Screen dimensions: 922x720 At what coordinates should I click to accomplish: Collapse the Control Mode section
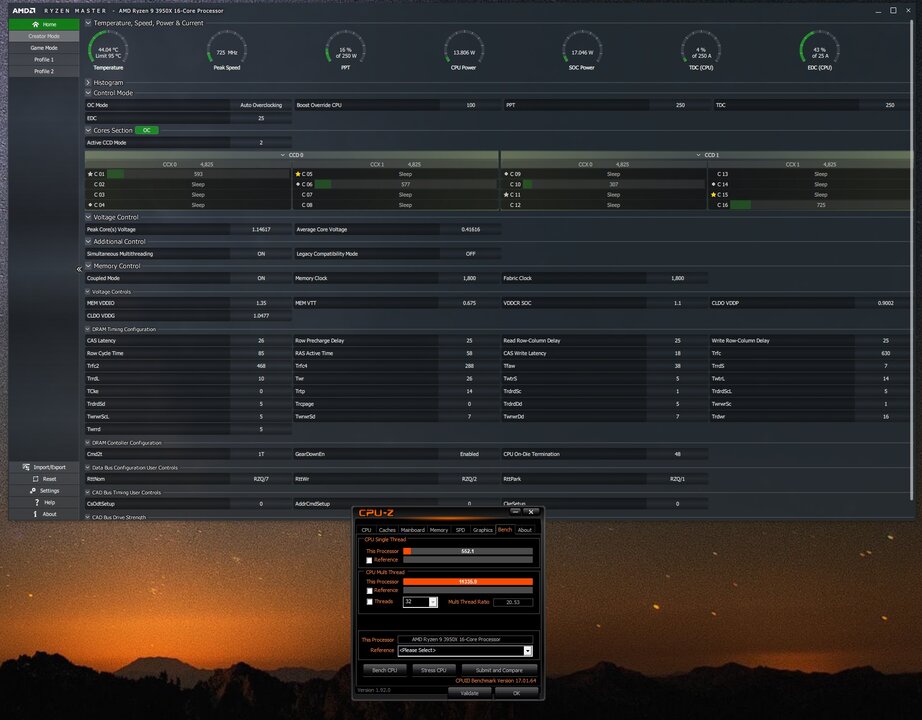click(88, 93)
